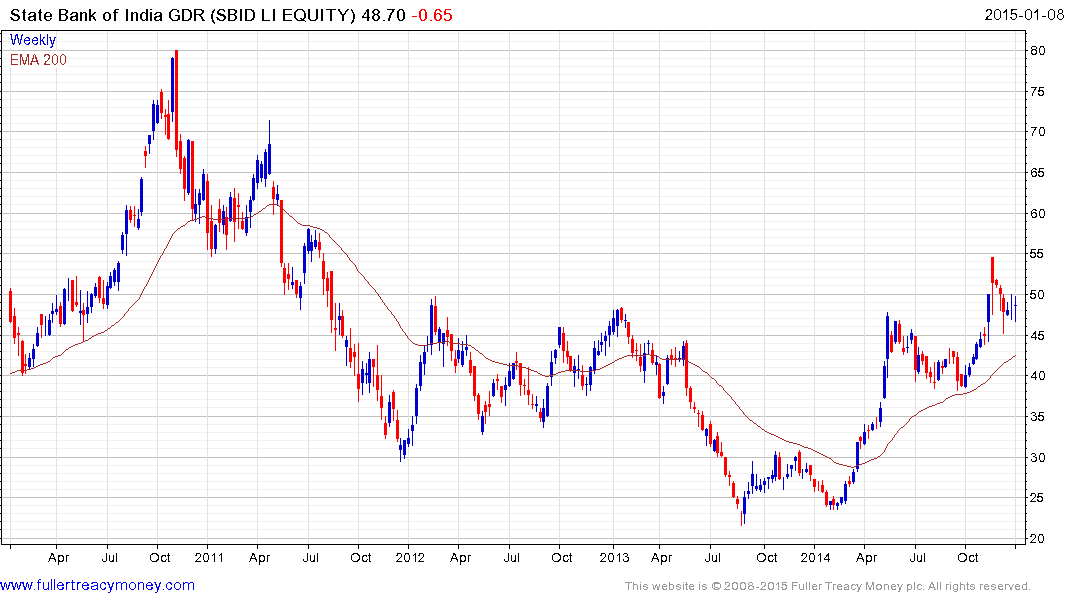The height and width of the screenshot is (600, 1075).
Task: Click the price change value -0.65
Action: pyautogui.click(x=432, y=15)
